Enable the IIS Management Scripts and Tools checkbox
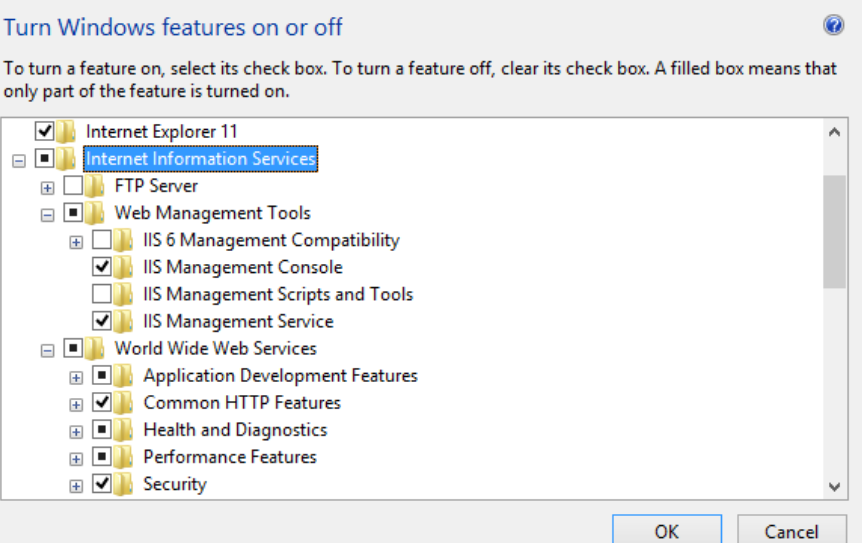The image size is (862, 543). pos(102,294)
